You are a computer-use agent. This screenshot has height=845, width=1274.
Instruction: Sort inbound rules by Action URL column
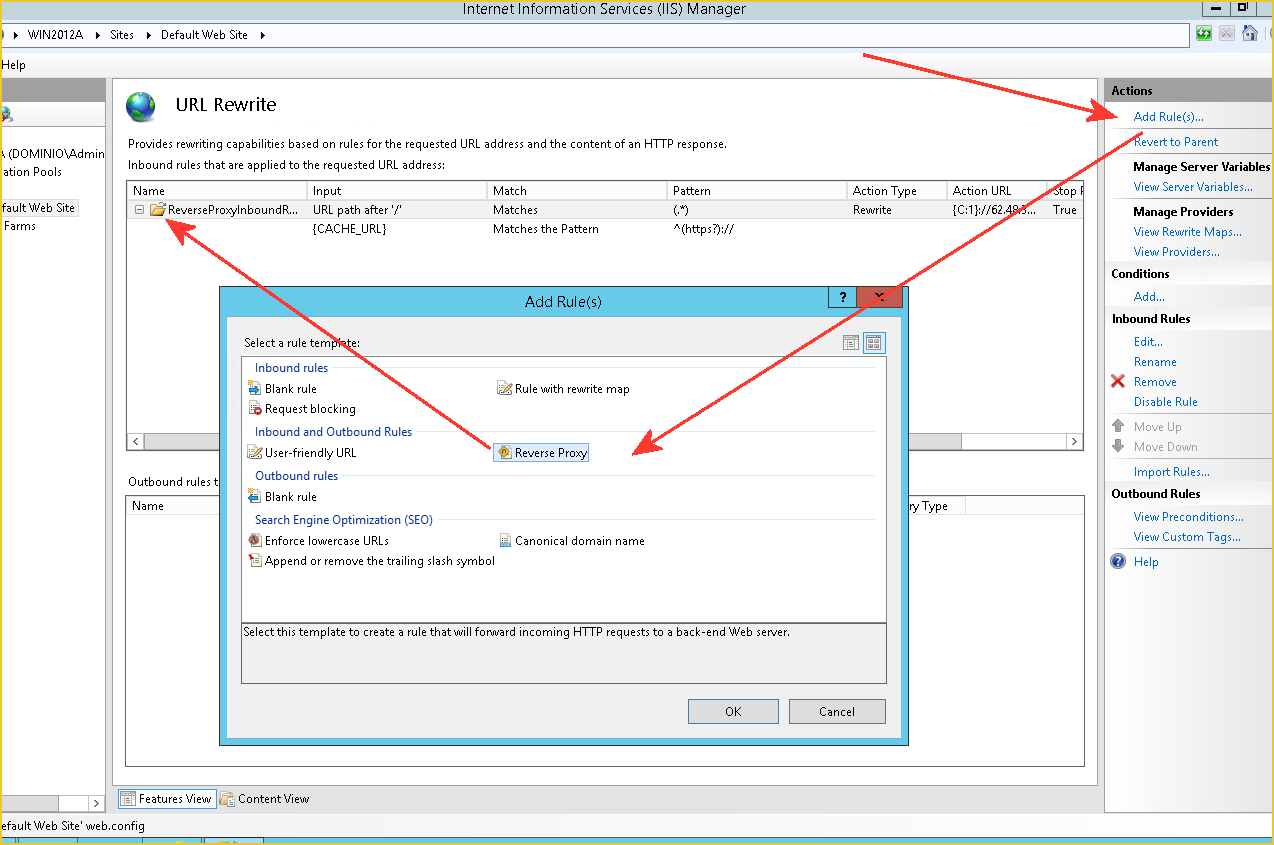click(x=997, y=190)
